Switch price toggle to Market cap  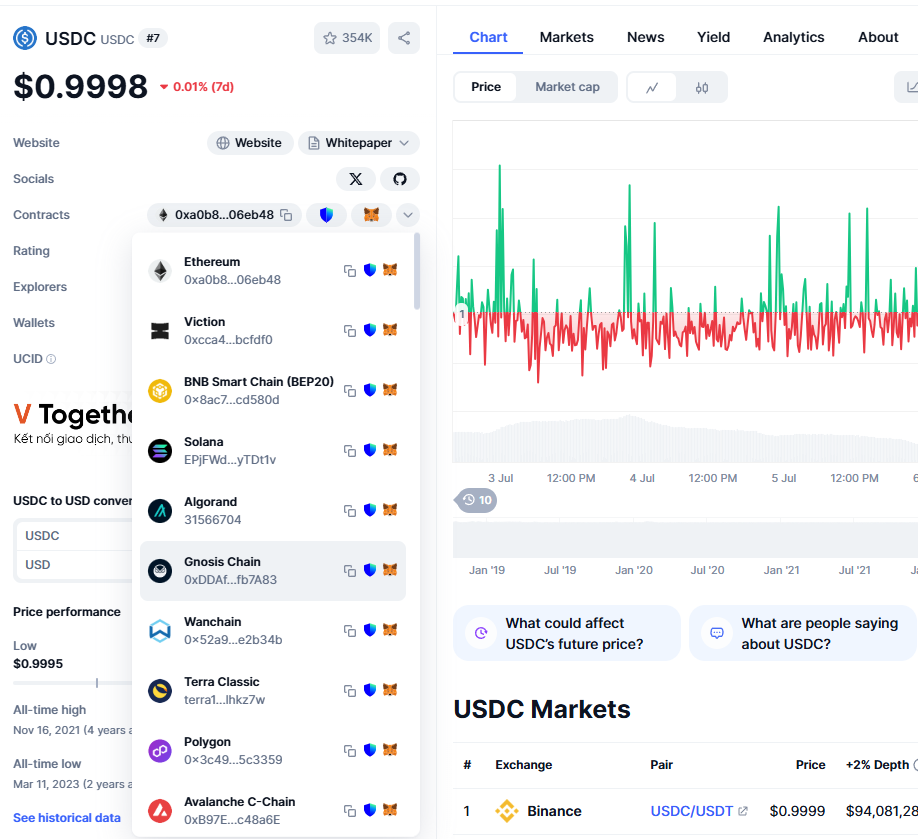tap(567, 87)
